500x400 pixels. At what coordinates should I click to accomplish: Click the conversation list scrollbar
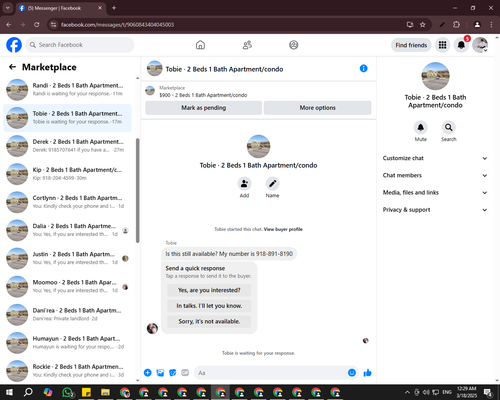[x=137, y=190]
